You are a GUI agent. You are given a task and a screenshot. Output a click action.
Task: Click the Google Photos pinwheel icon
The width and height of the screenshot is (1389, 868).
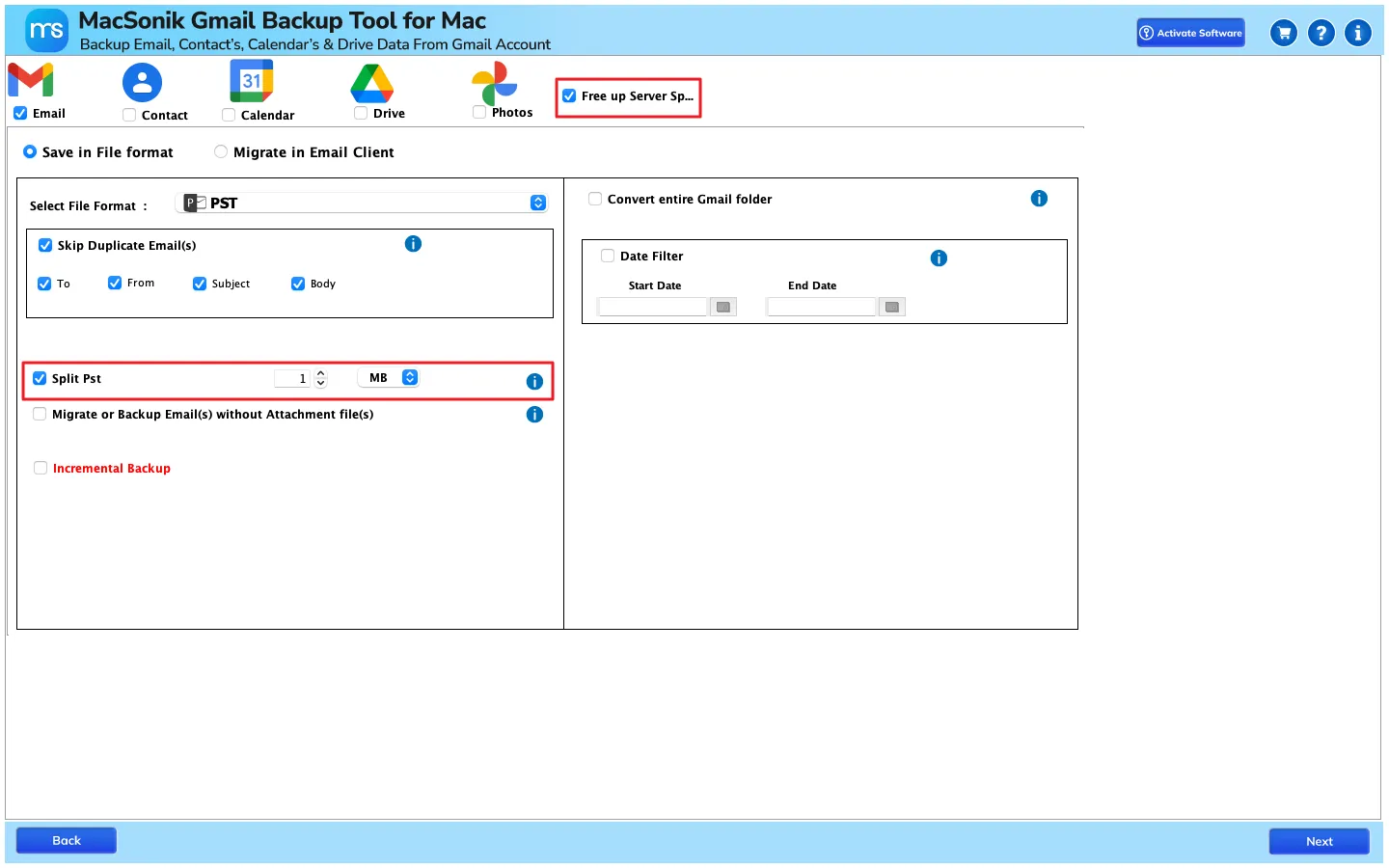pyautogui.click(x=495, y=83)
